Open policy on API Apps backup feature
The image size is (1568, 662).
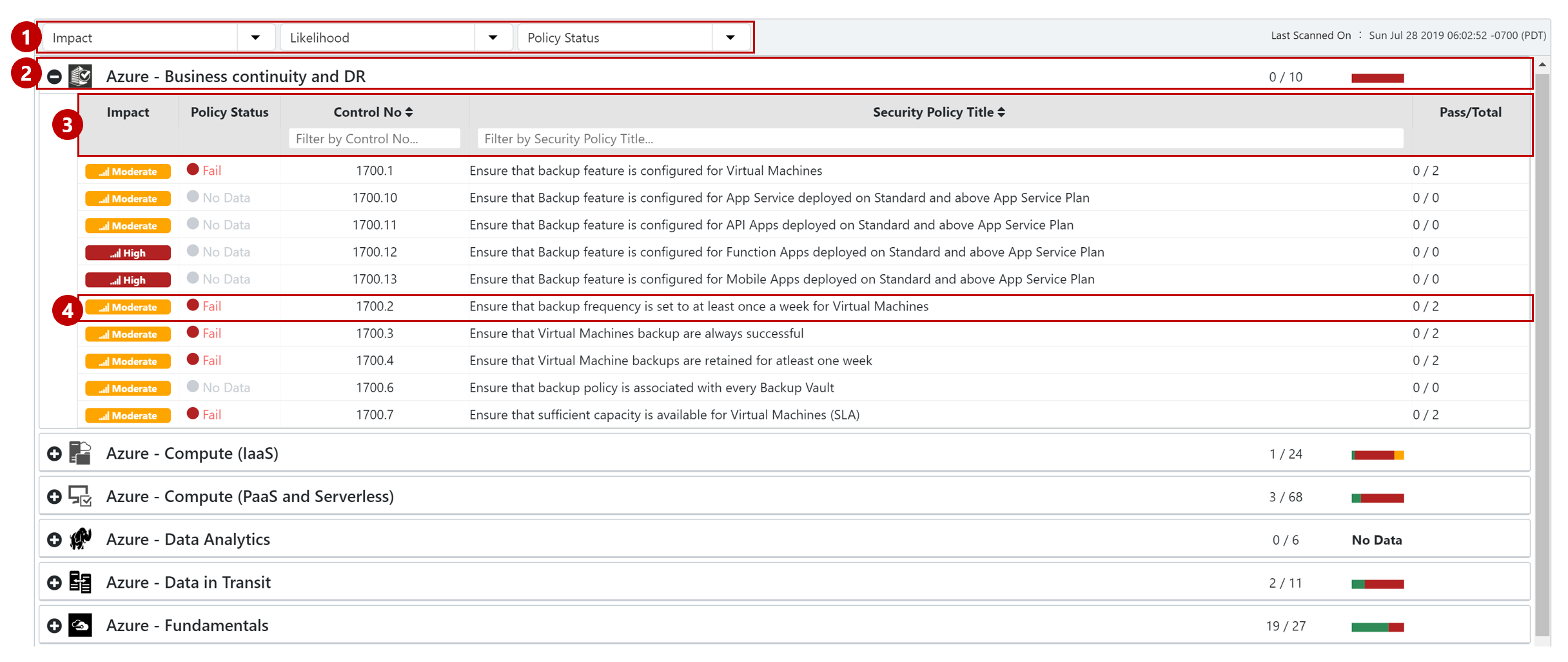(771, 225)
